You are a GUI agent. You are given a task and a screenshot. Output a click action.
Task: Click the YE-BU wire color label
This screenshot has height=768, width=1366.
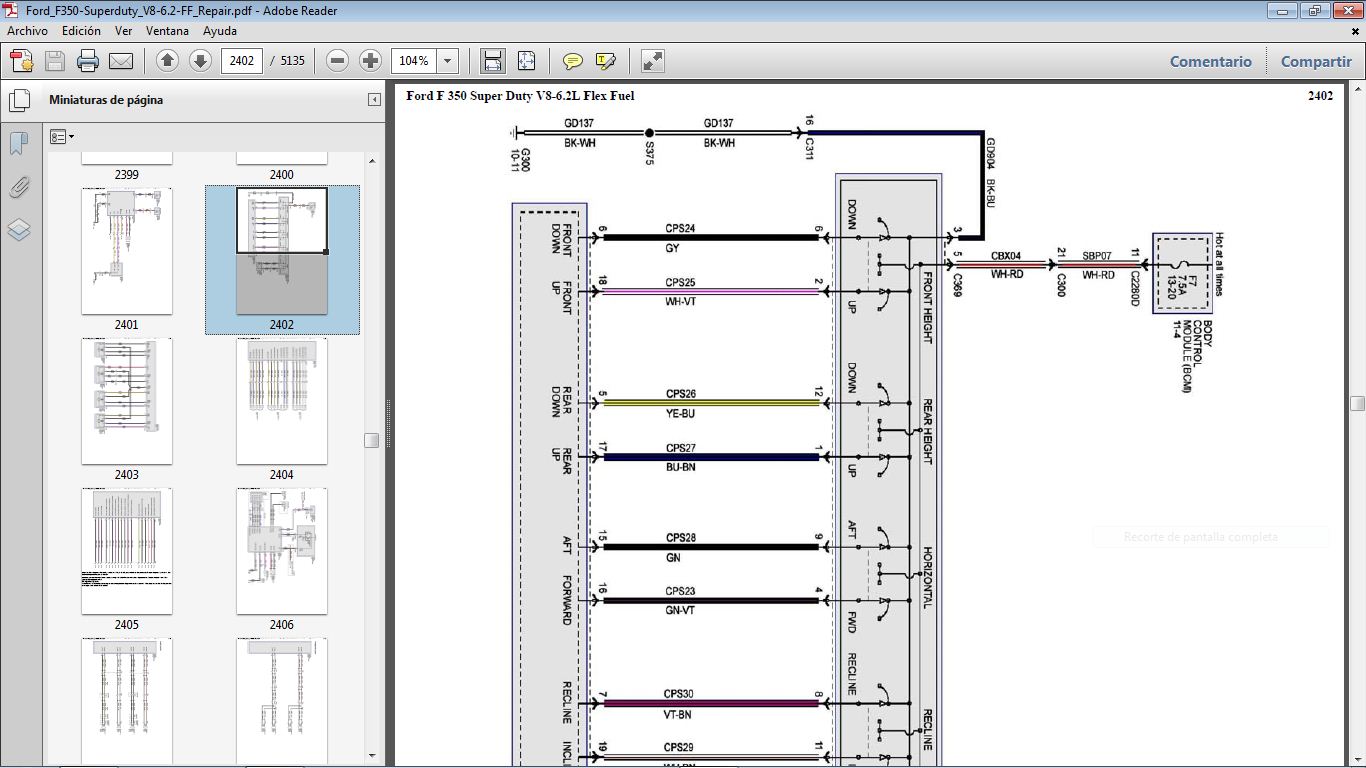(x=680, y=413)
